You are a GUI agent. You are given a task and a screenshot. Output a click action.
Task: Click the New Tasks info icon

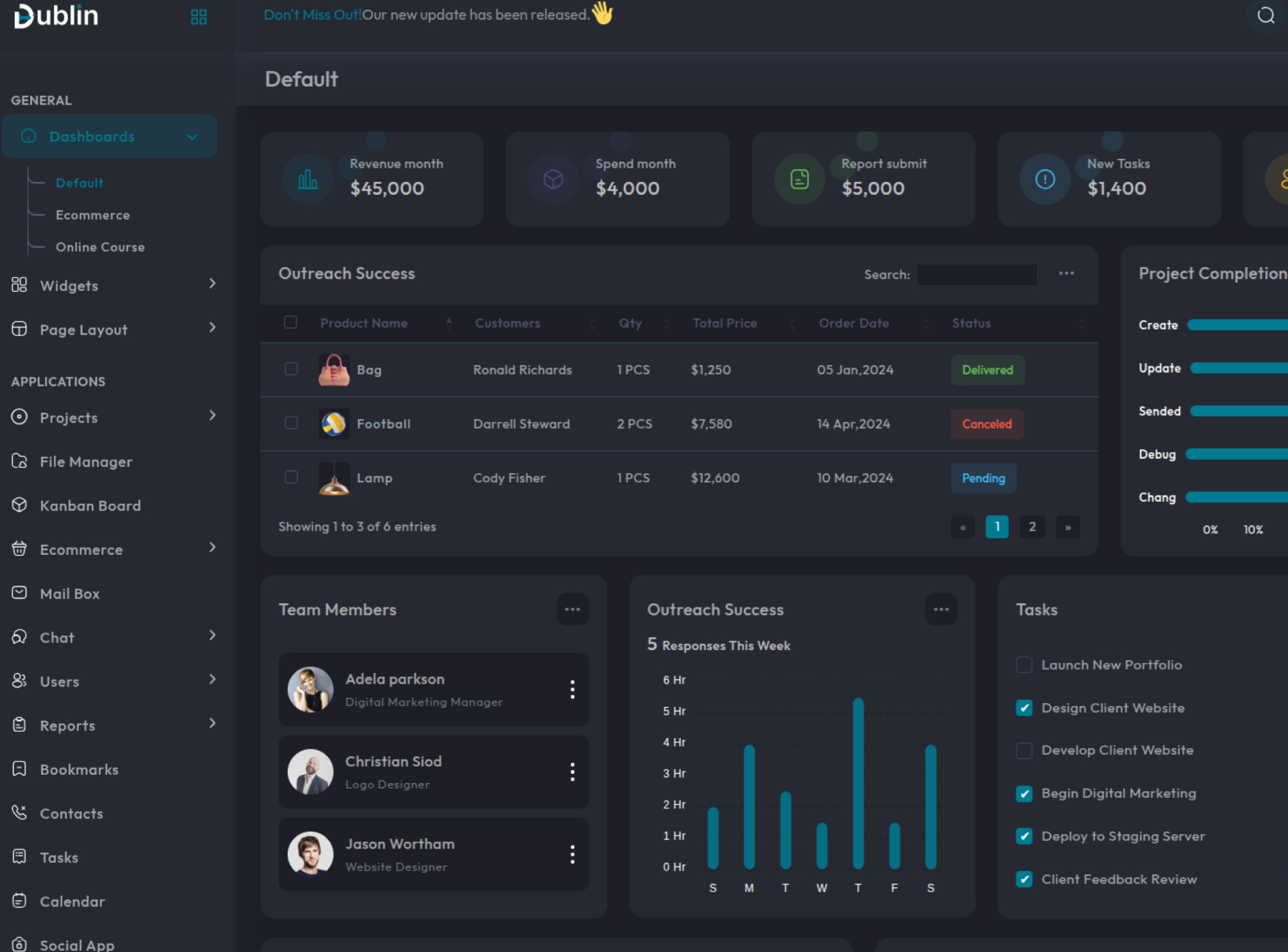(x=1044, y=179)
